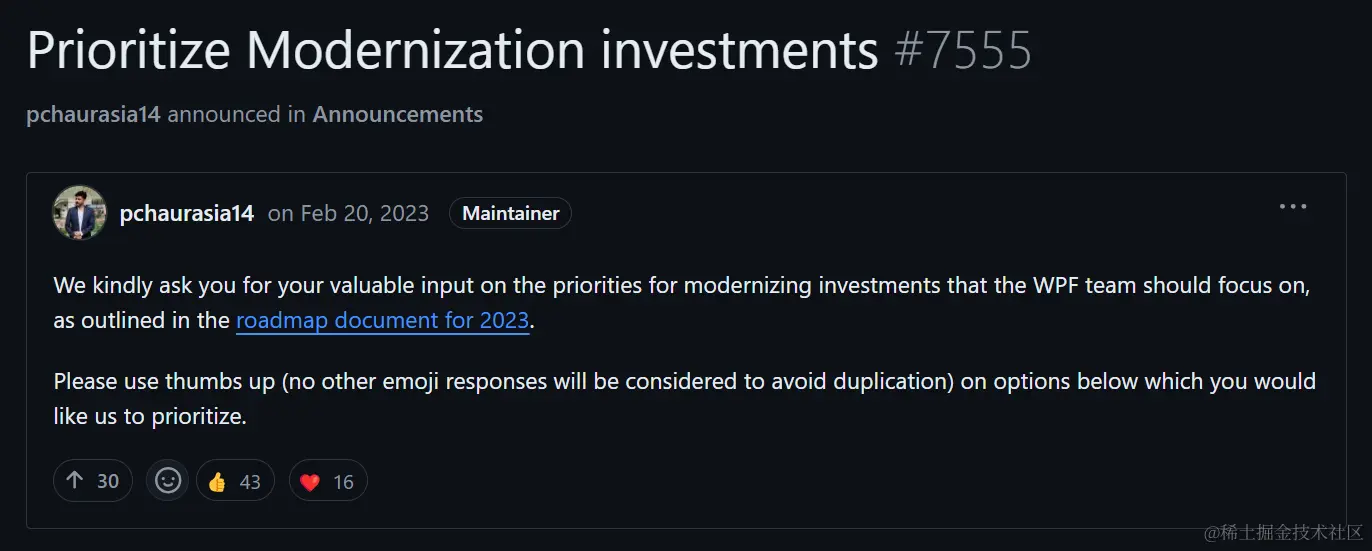Click the Maintainer badge

511,213
